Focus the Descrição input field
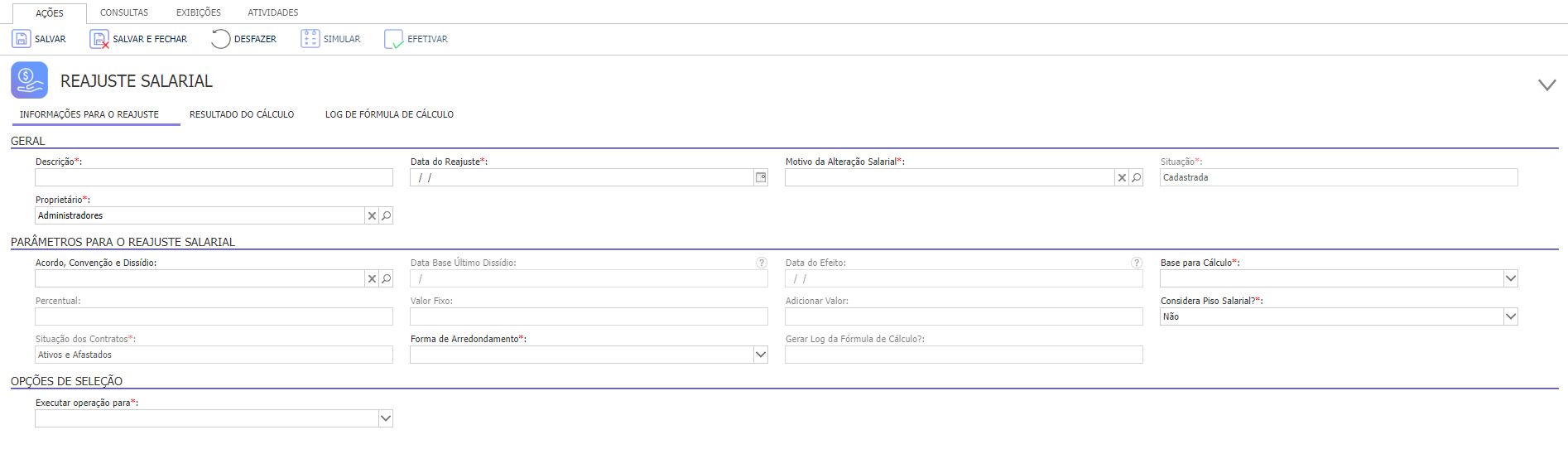1568x454 pixels. pos(214,177)
